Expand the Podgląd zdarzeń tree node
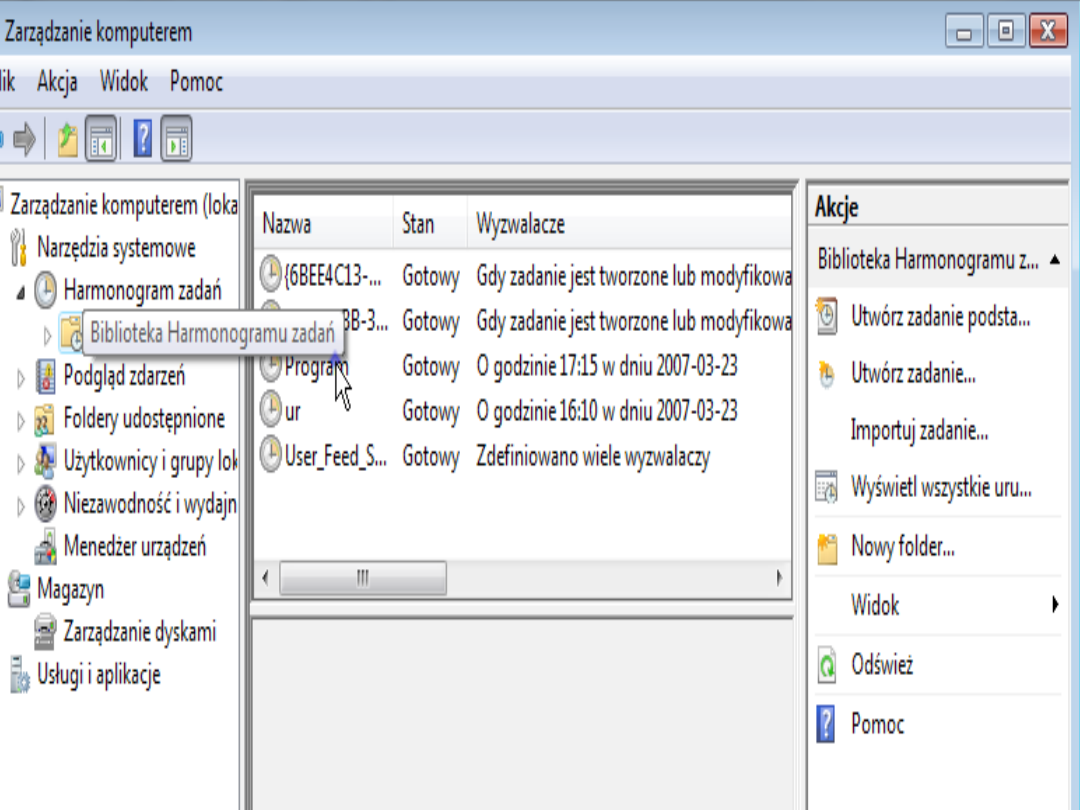 coord(21,377)
